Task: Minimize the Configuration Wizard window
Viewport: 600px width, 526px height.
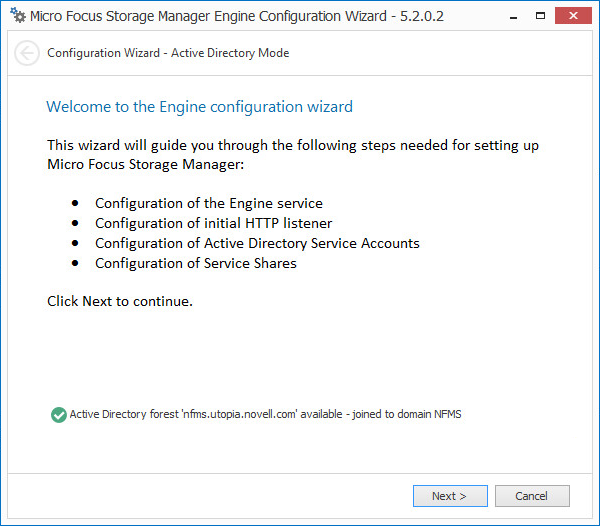Action: tap(511, 16)
